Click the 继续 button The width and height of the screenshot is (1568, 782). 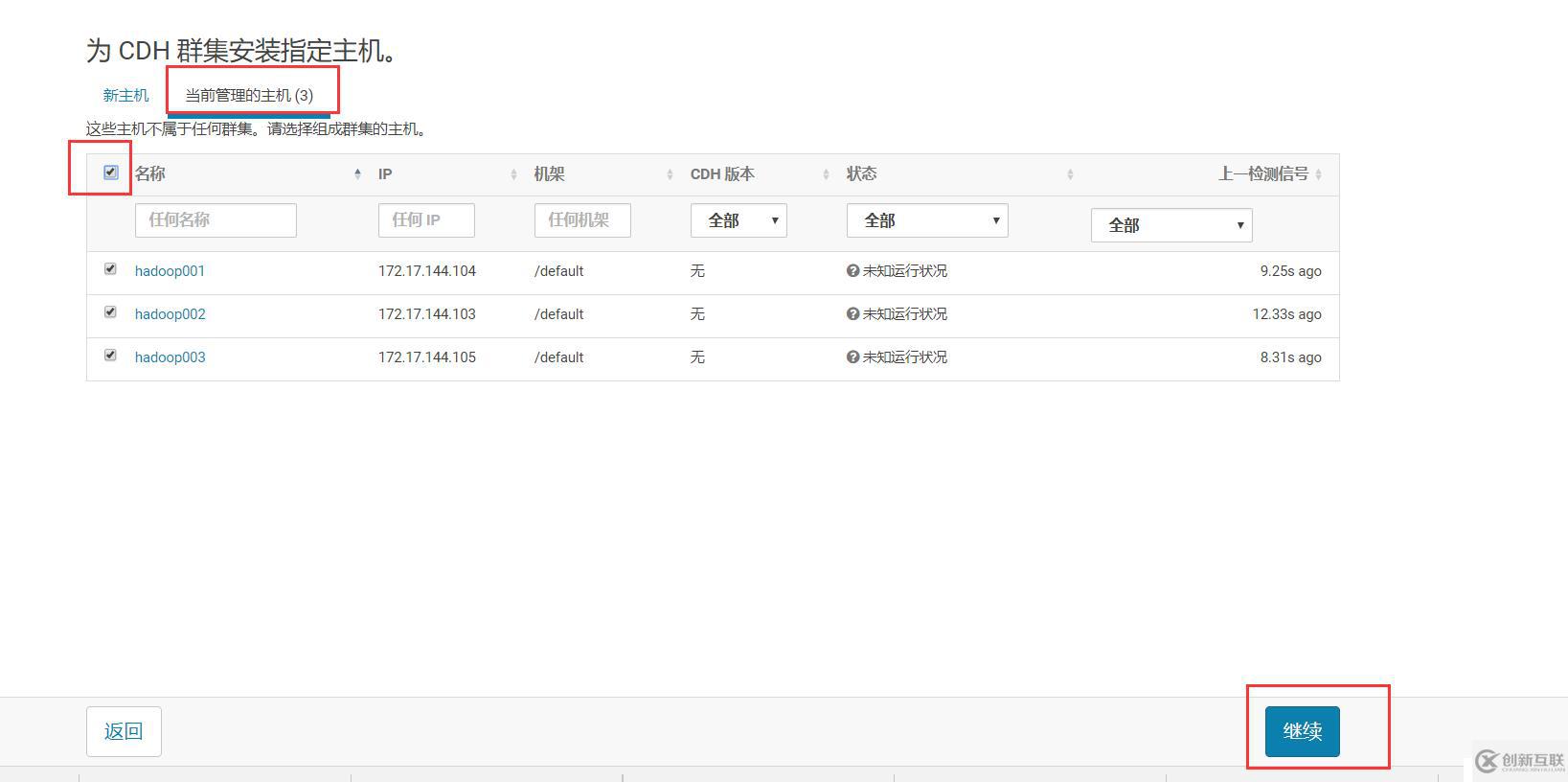[1303, 732]
